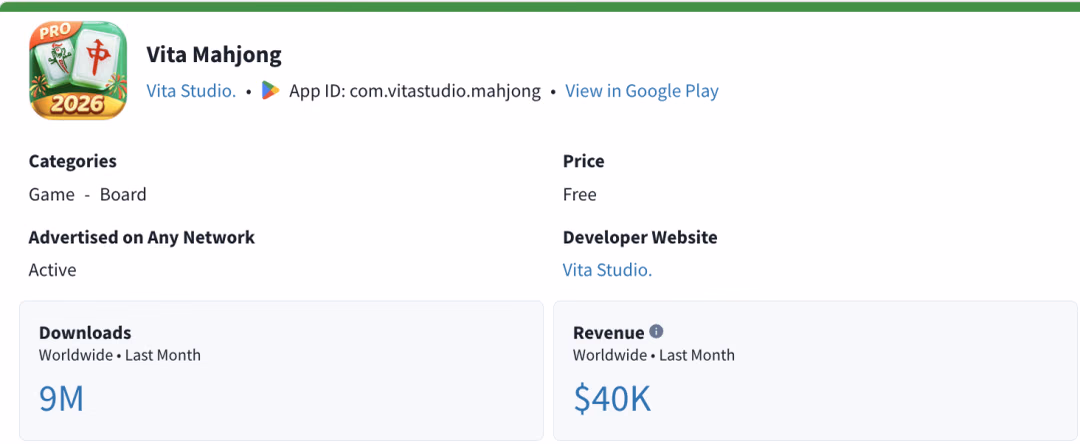Click the Developer Website heading
1080x444 pixels.
click(640, 237)
